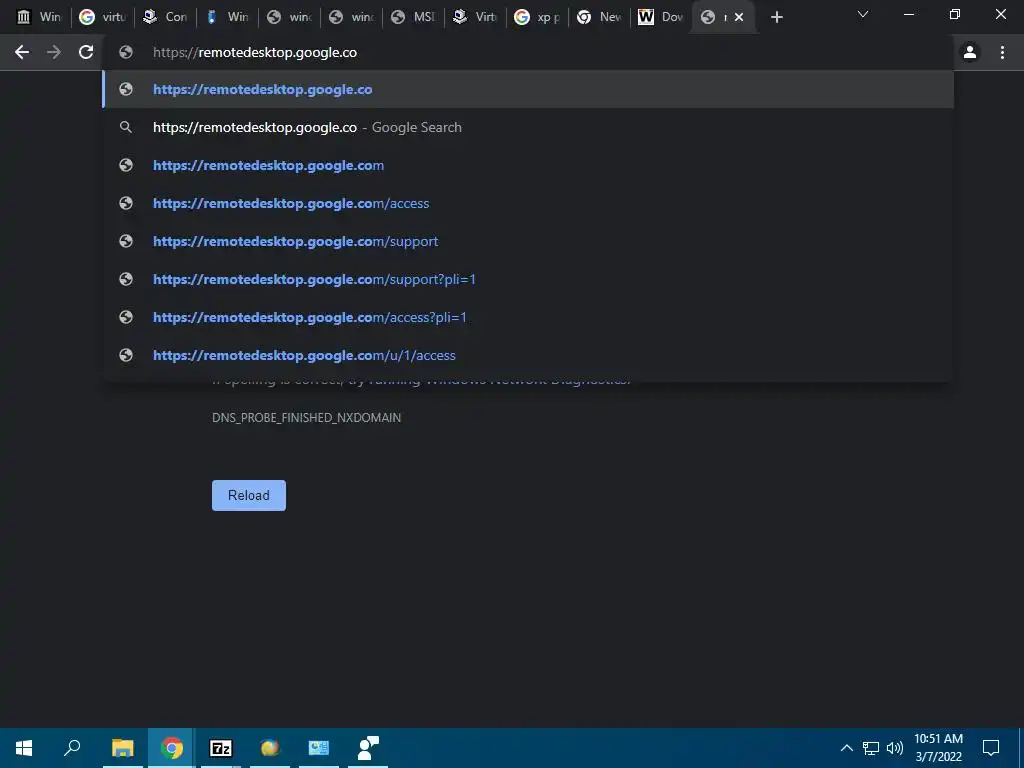Open clock showing 10:51 AM

pos(938,748)
